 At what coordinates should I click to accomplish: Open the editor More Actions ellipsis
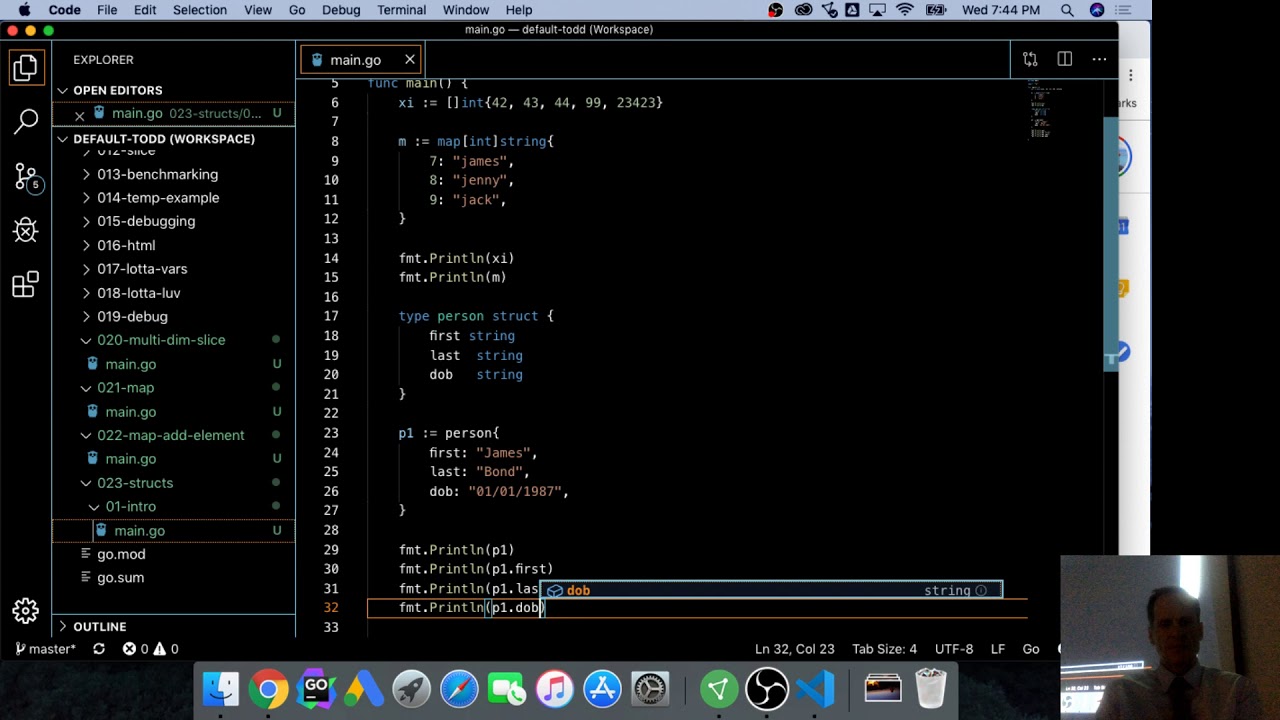1099,60
